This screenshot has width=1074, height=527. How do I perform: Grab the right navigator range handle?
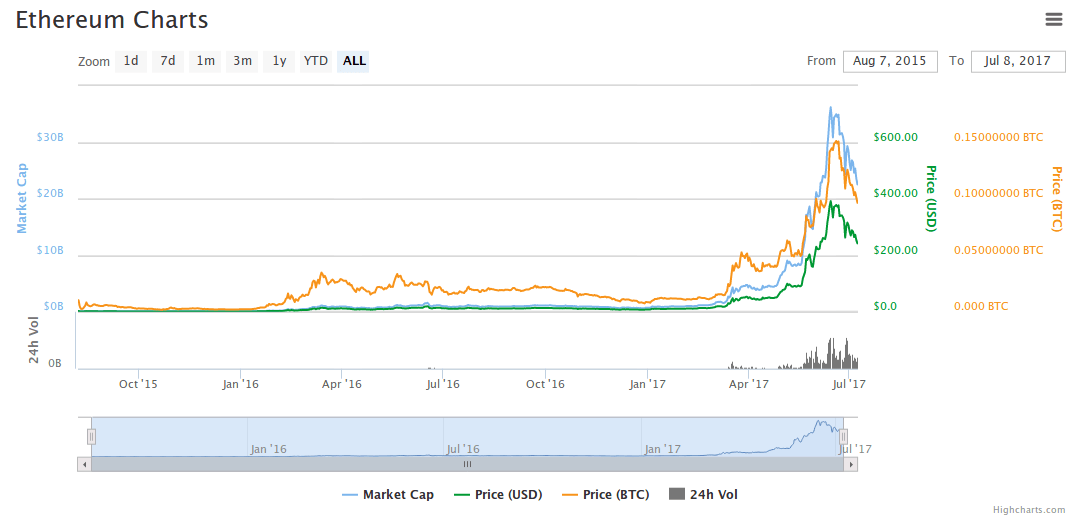coord(844,437)
